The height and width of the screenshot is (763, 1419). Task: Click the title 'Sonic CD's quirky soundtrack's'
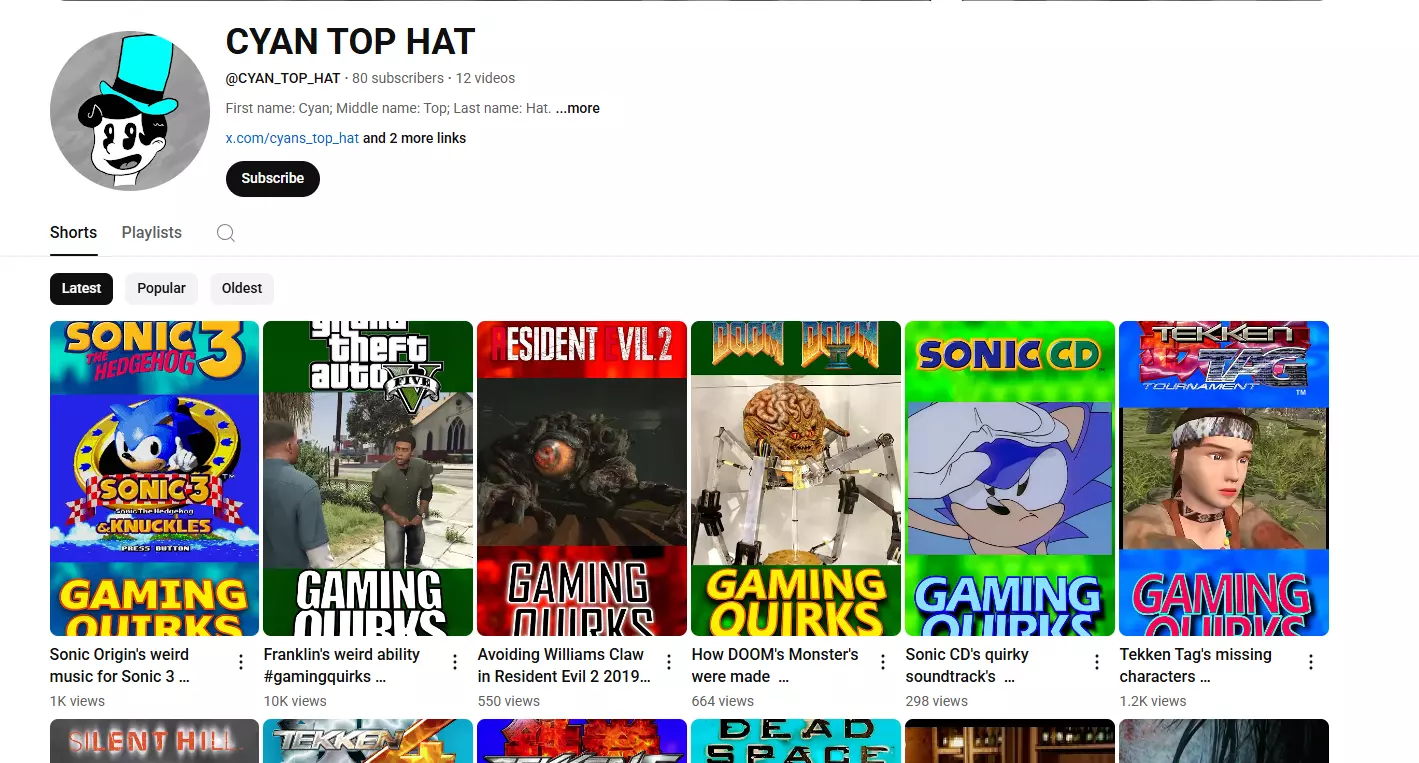967,665
